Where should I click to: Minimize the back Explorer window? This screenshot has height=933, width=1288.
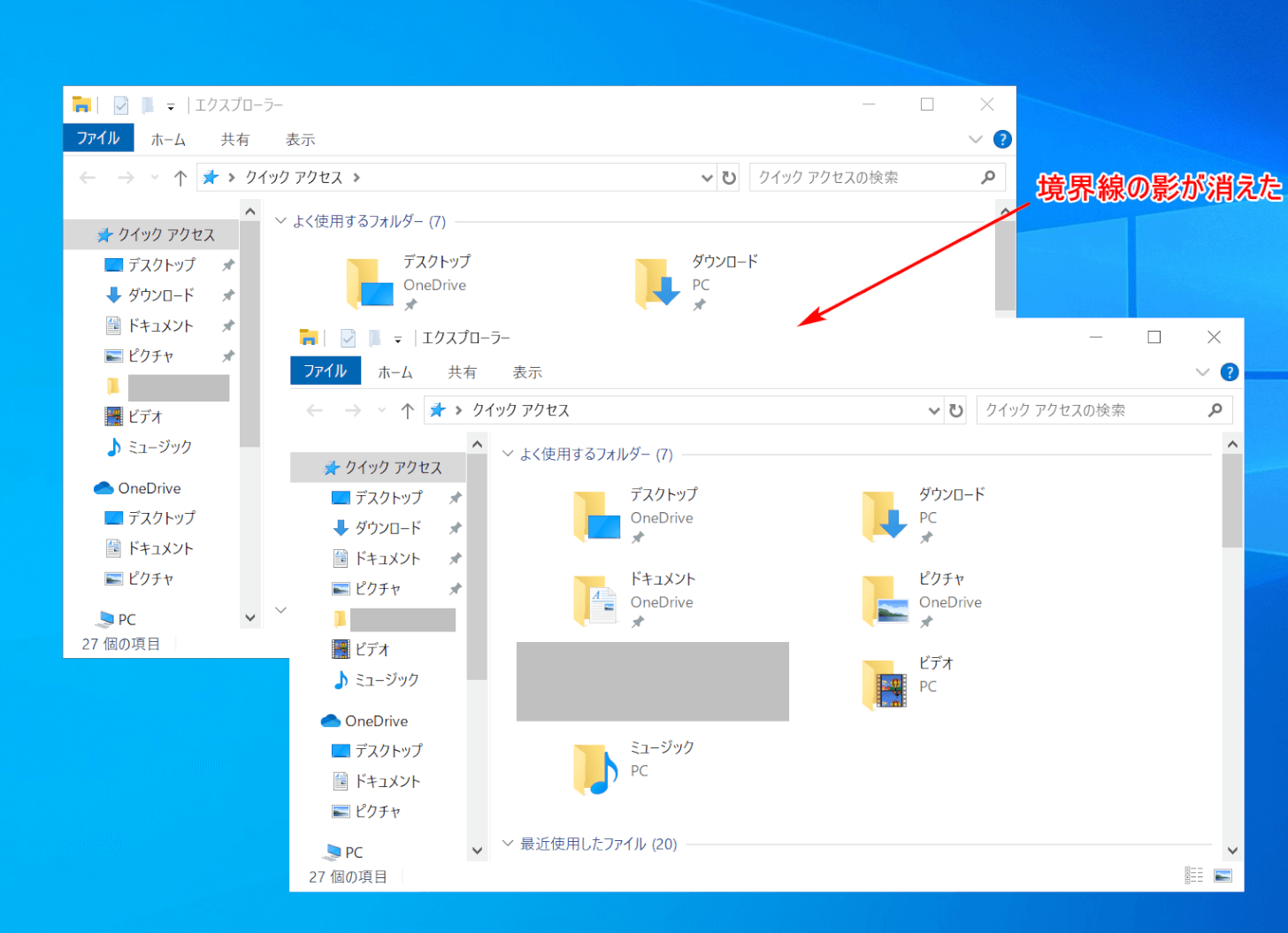click(x=869, y=104)
